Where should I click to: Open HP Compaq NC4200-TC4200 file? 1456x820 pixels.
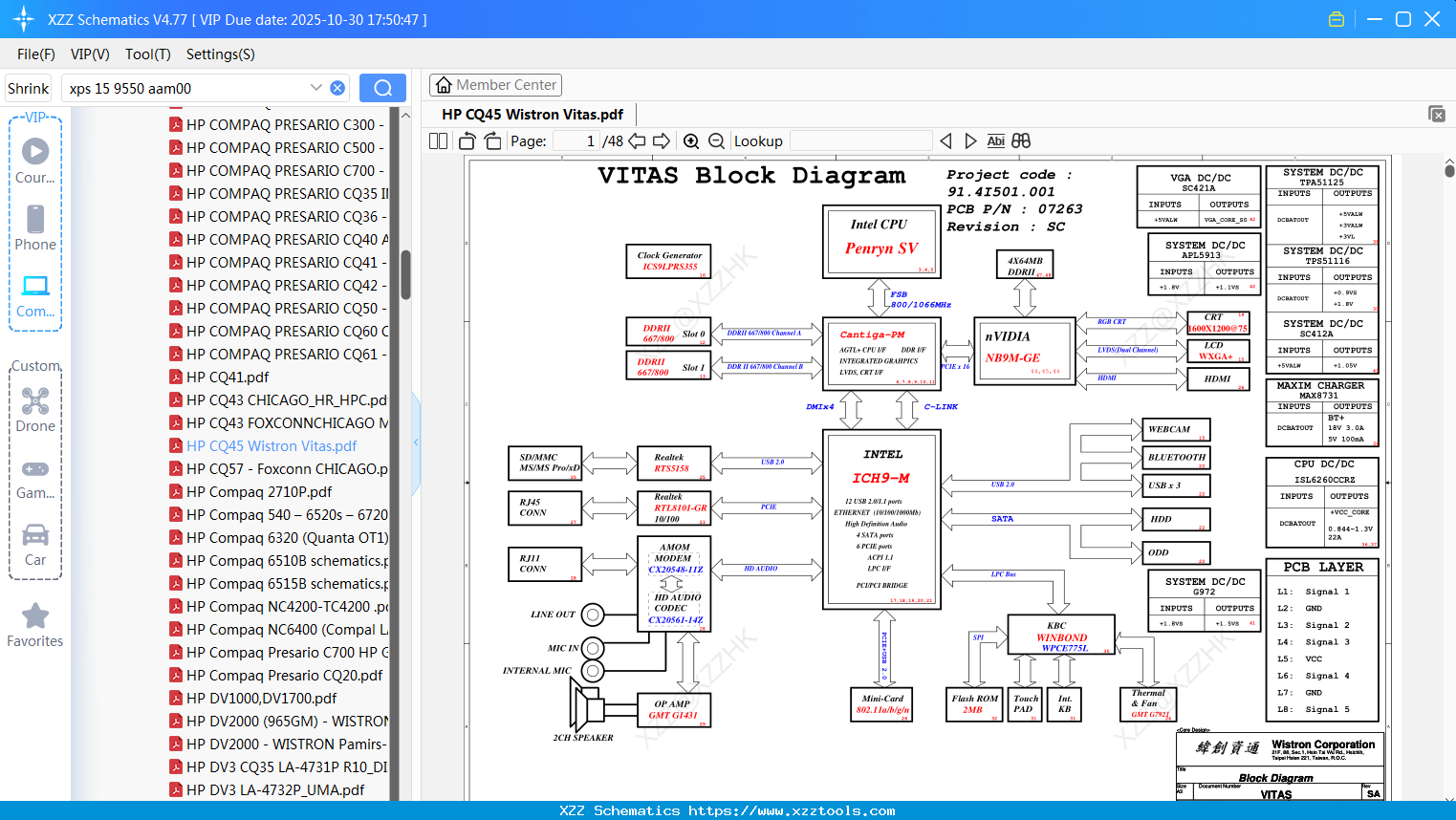pos(278,607)
